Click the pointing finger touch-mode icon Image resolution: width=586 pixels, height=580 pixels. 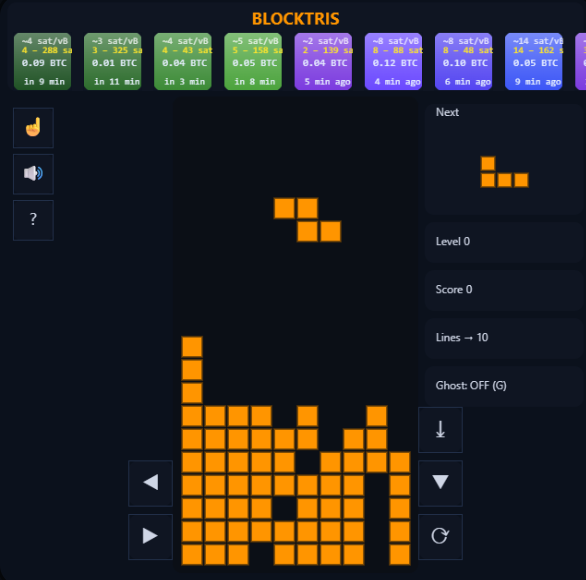tap(33, 128)
